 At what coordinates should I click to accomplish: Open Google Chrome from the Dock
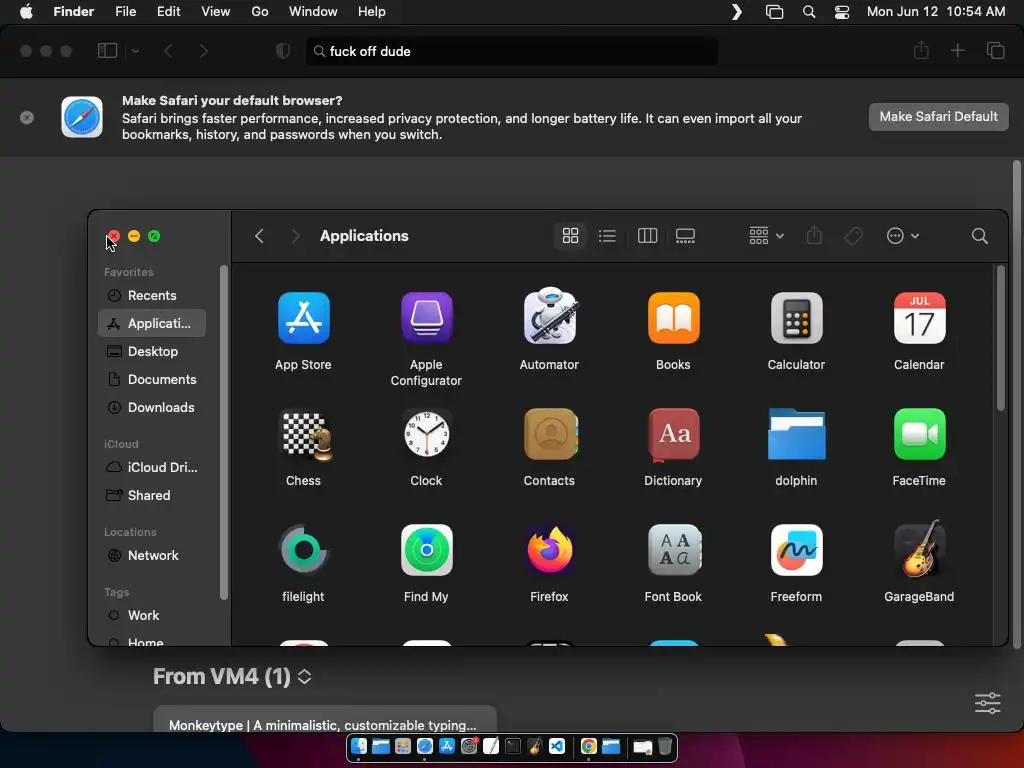coord(588,746)
